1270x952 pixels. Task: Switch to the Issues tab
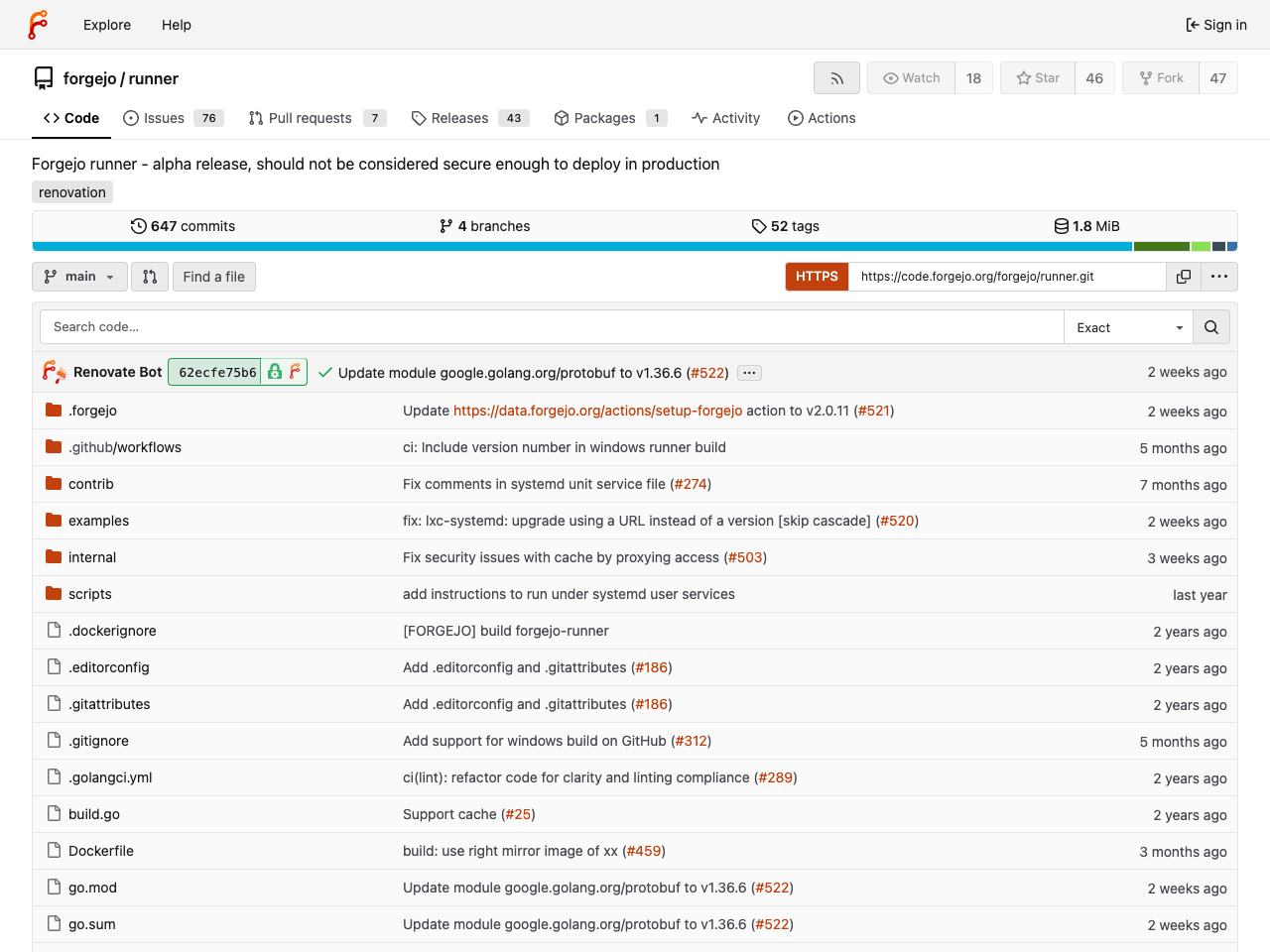[173, 118]
